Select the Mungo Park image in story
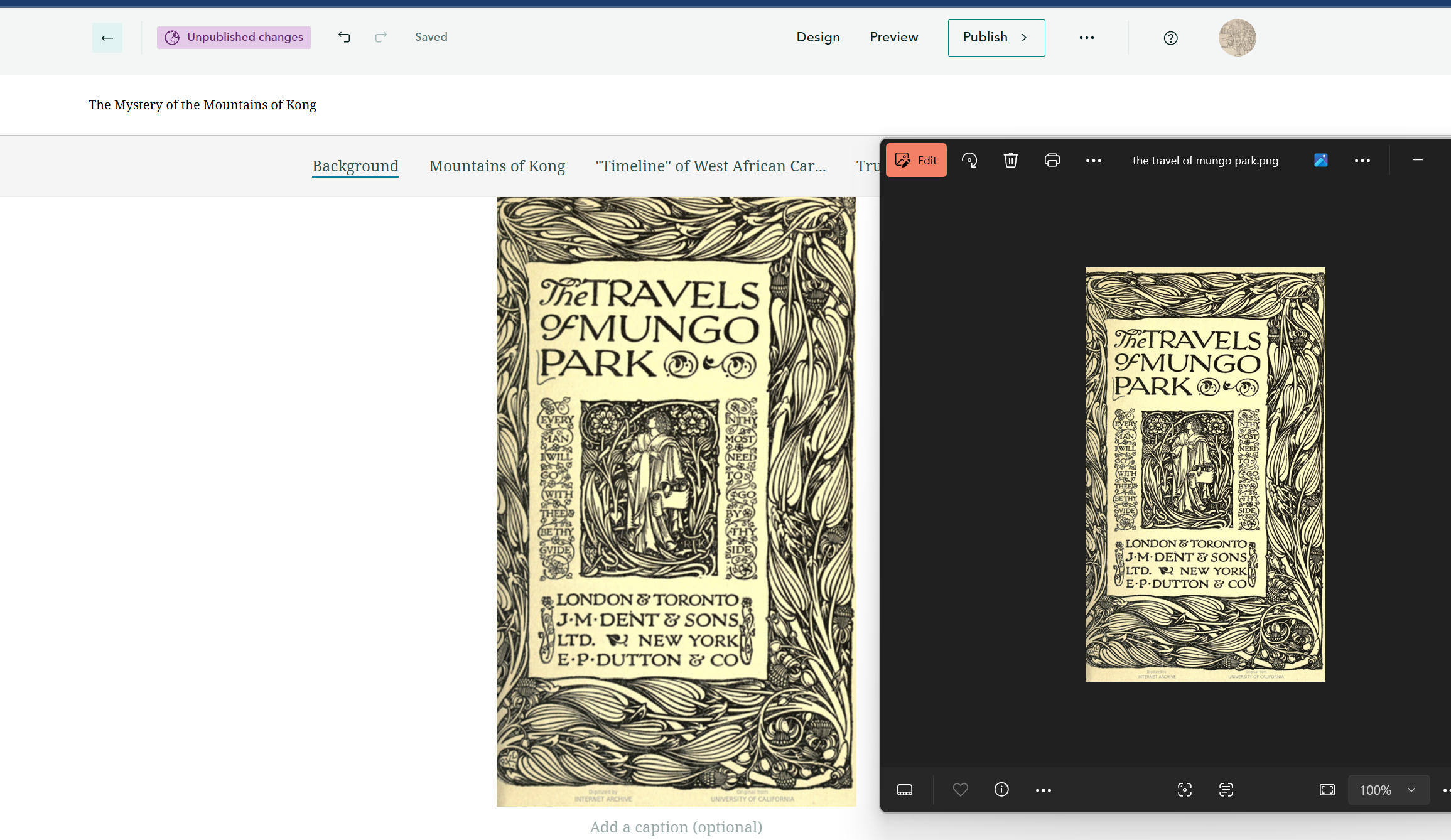Viewport: 1451px width, 840px height. (676, 501)
